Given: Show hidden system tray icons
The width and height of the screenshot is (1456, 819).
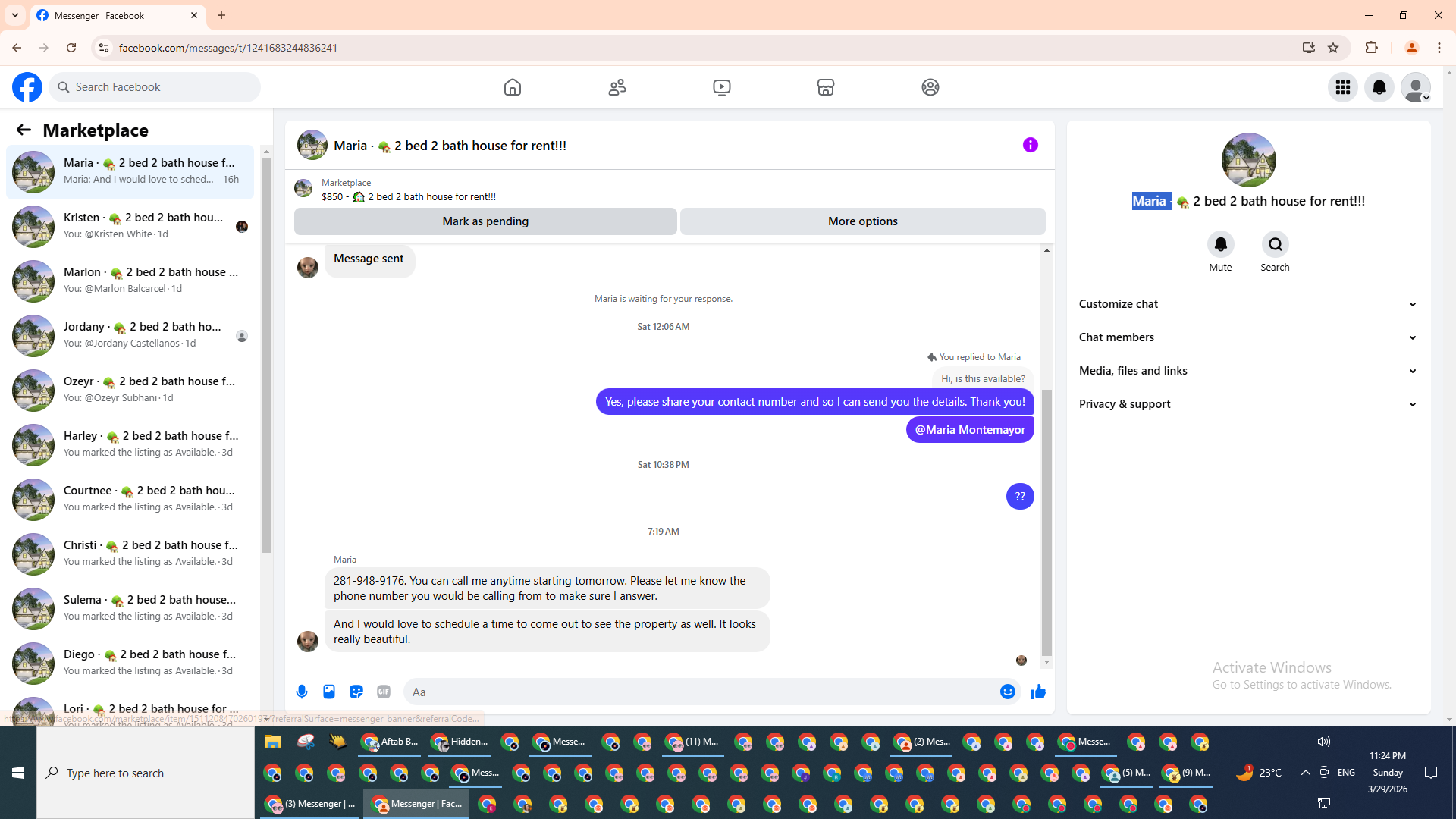Looking at the screenshot, I should [x=1305, y=773].
